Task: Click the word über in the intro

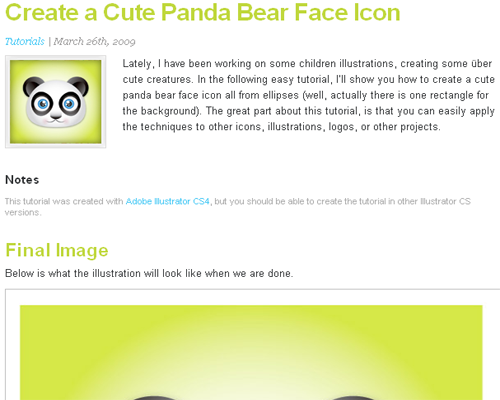Action: (481, 63)
